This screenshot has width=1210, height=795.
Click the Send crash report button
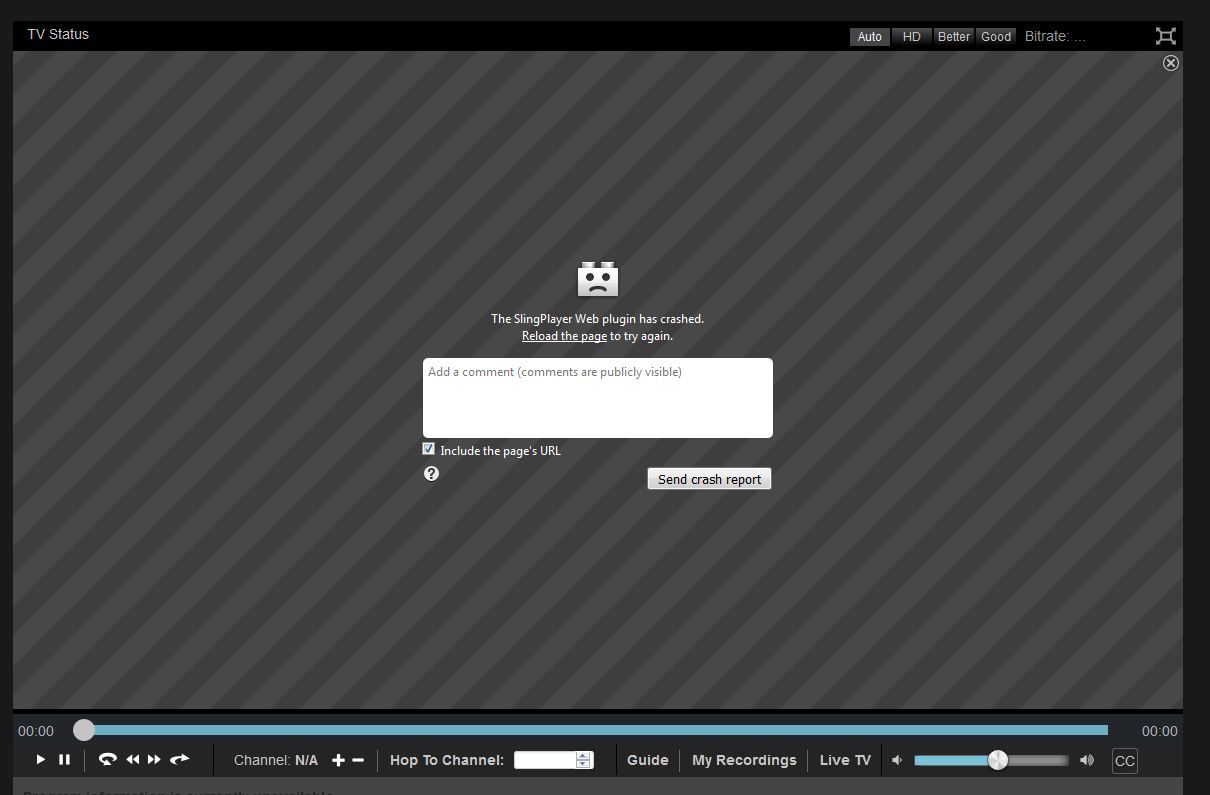click(x=710, y=479)
